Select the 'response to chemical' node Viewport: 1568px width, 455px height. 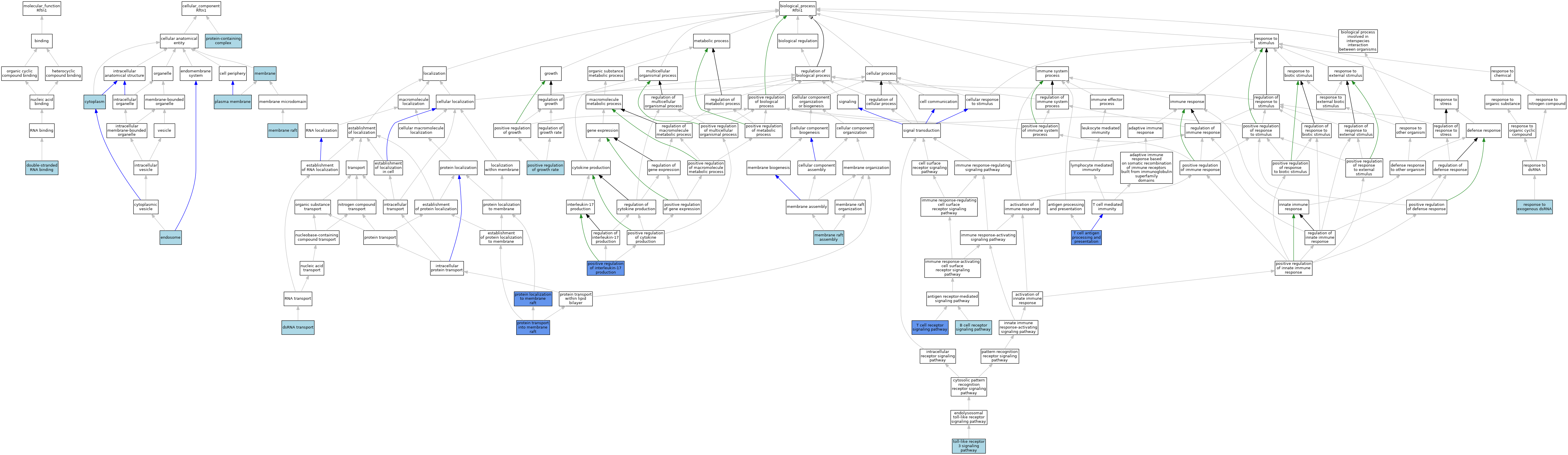click(1502, 74)
